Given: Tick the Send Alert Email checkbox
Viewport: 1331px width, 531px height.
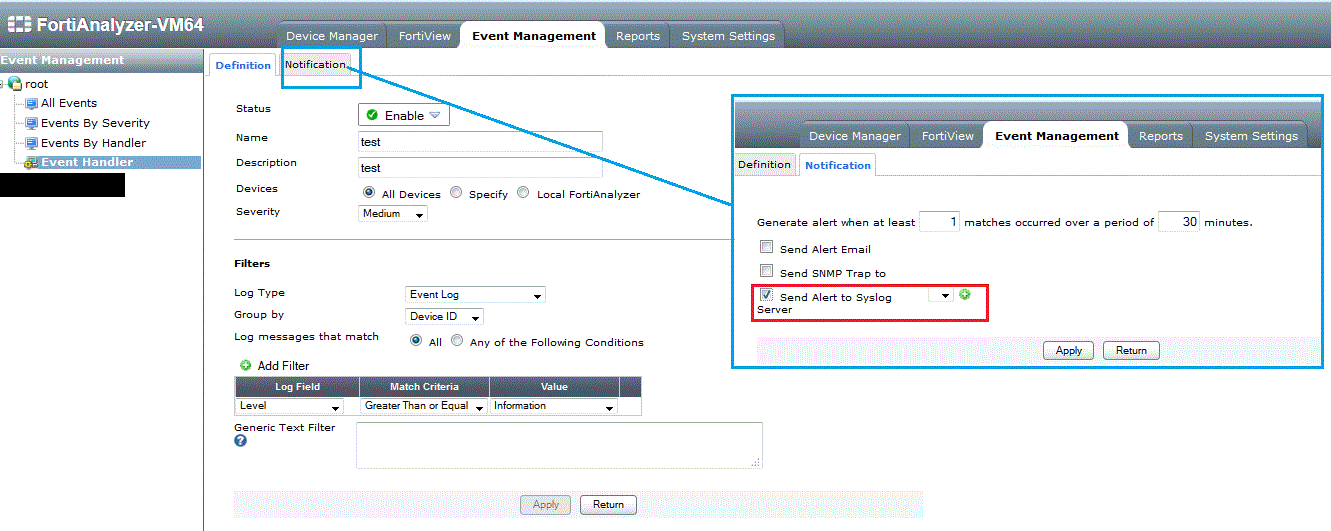Looking at the screenshot, I should [x=766, y=247].
